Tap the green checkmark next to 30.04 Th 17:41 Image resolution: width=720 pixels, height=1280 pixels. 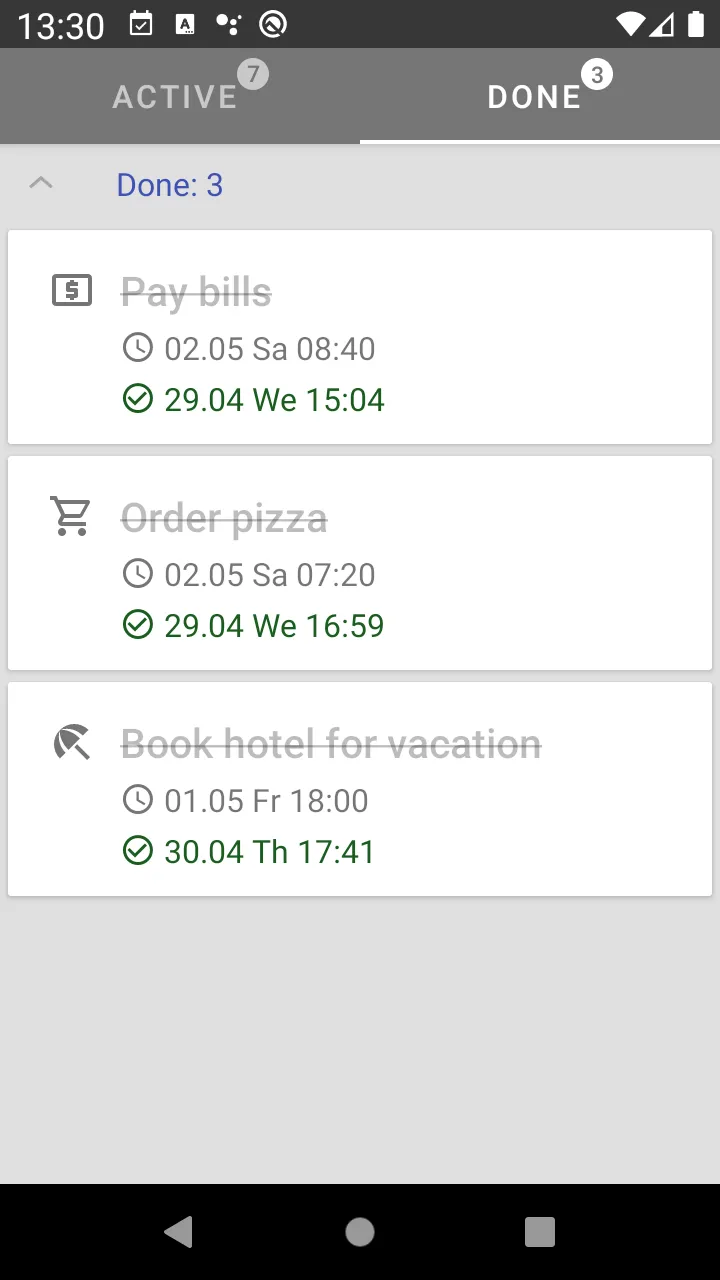tap(137, 852)
